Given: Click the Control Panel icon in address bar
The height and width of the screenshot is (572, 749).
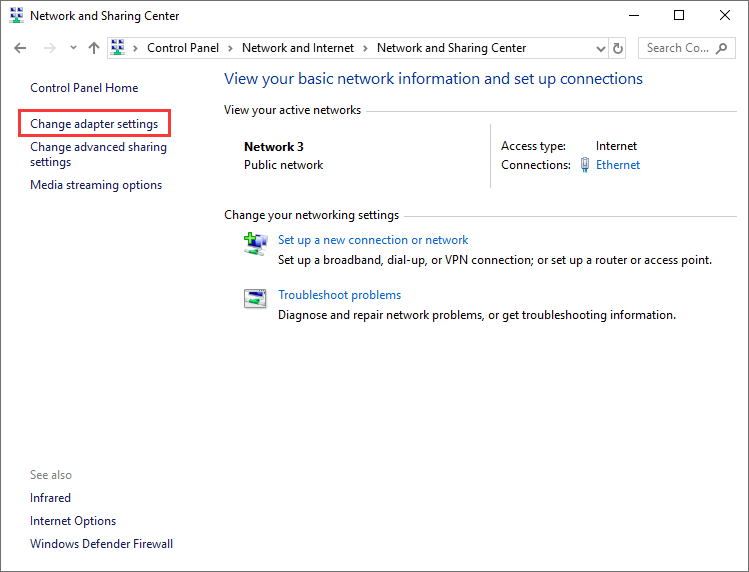Looking at the screenshot, I should [118, 48].
